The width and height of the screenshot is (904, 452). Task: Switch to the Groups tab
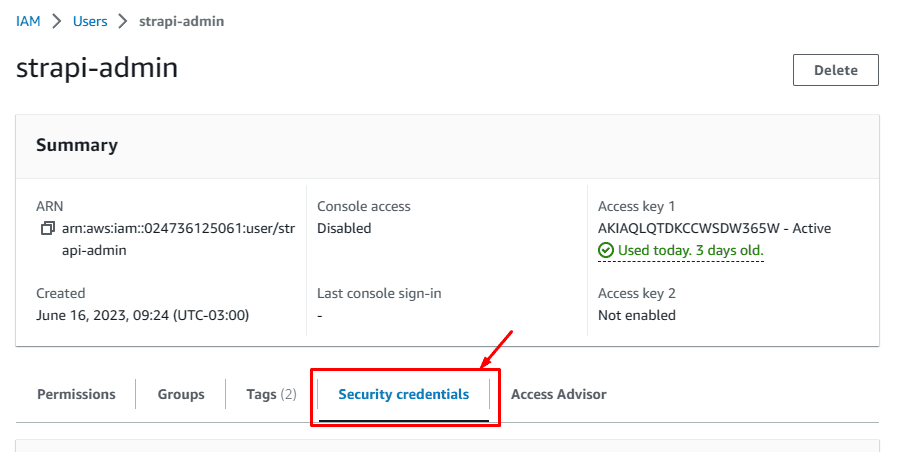click(x=181, y=394)
